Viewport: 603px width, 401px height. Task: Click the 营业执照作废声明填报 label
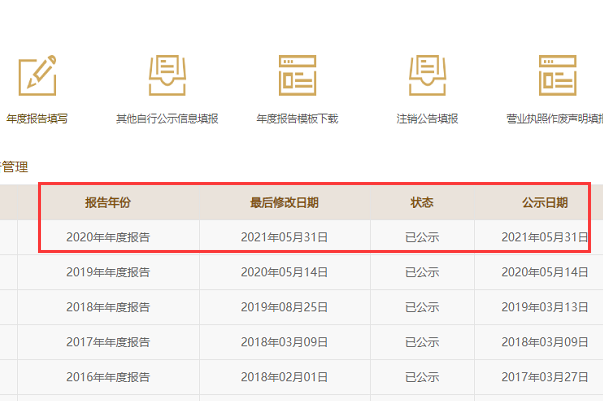[555, 119]
